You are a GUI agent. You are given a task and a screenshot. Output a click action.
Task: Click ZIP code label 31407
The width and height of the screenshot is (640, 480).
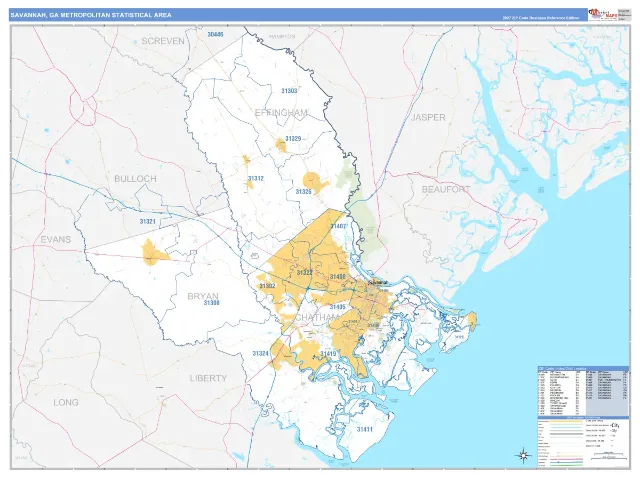(338, 226)
